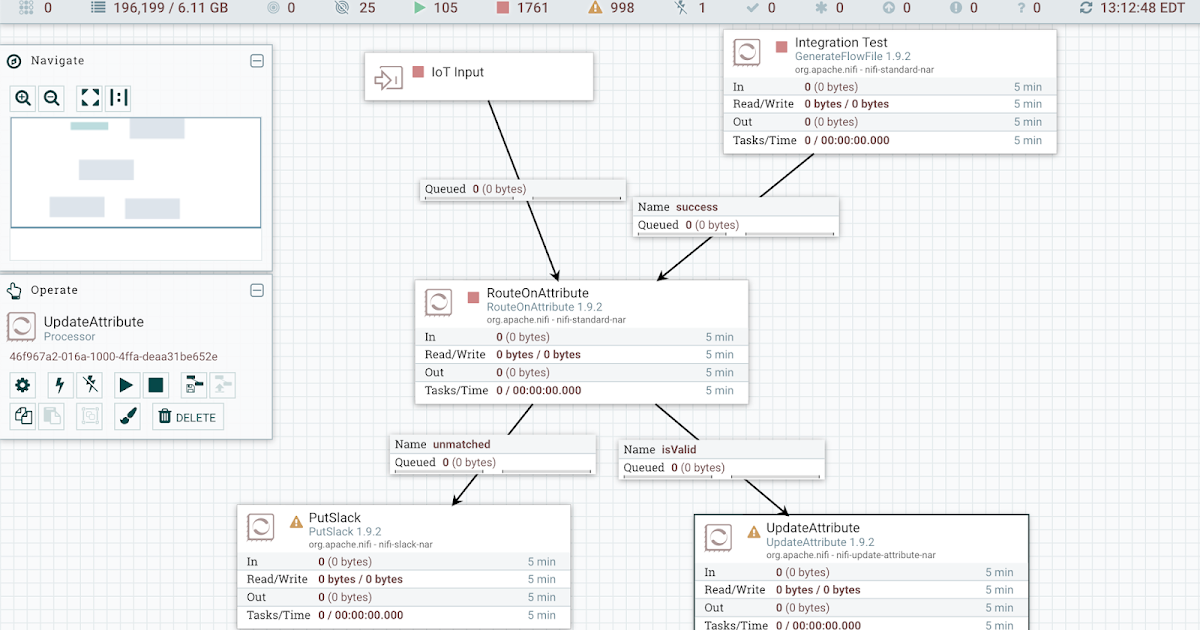Collapse the Navigate panel
The width and height of the screenshot is (1200, 630).
[x=257, y=60]
